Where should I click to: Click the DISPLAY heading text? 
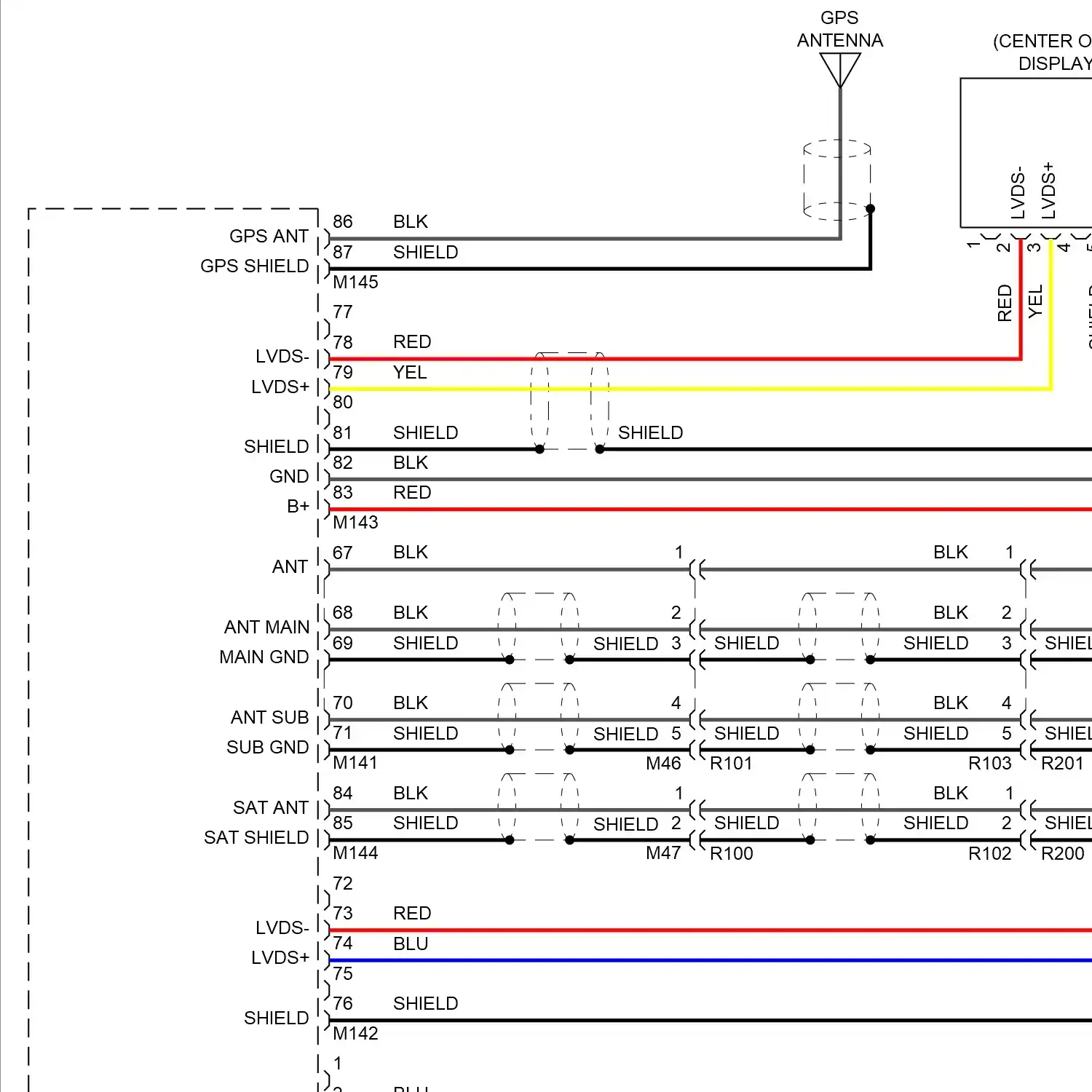(x=1055, y=63)
